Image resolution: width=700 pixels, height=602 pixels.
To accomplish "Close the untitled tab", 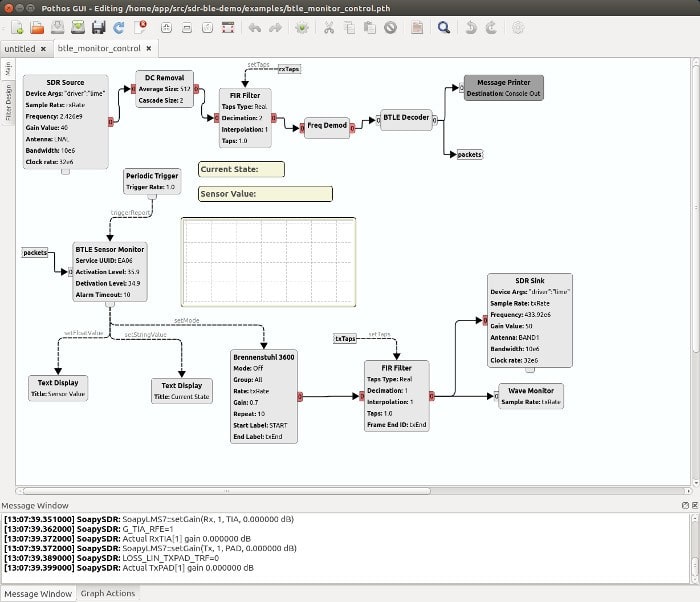I will point(43,49).
